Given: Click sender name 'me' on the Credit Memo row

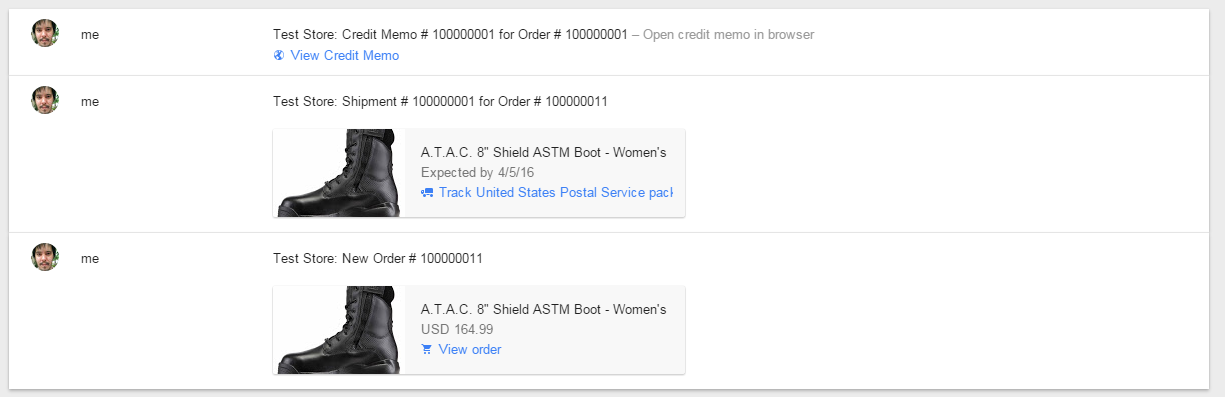Looking at the screenshot, I should (90, 34).
